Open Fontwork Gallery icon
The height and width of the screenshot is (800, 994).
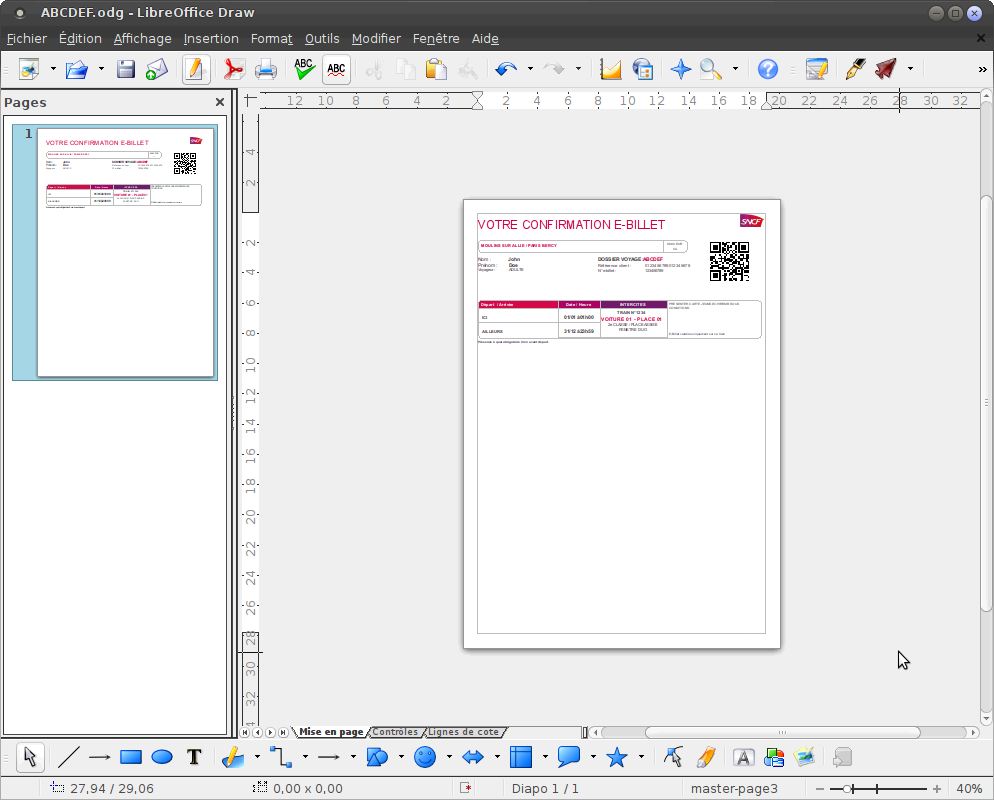(x=743, y=757)
